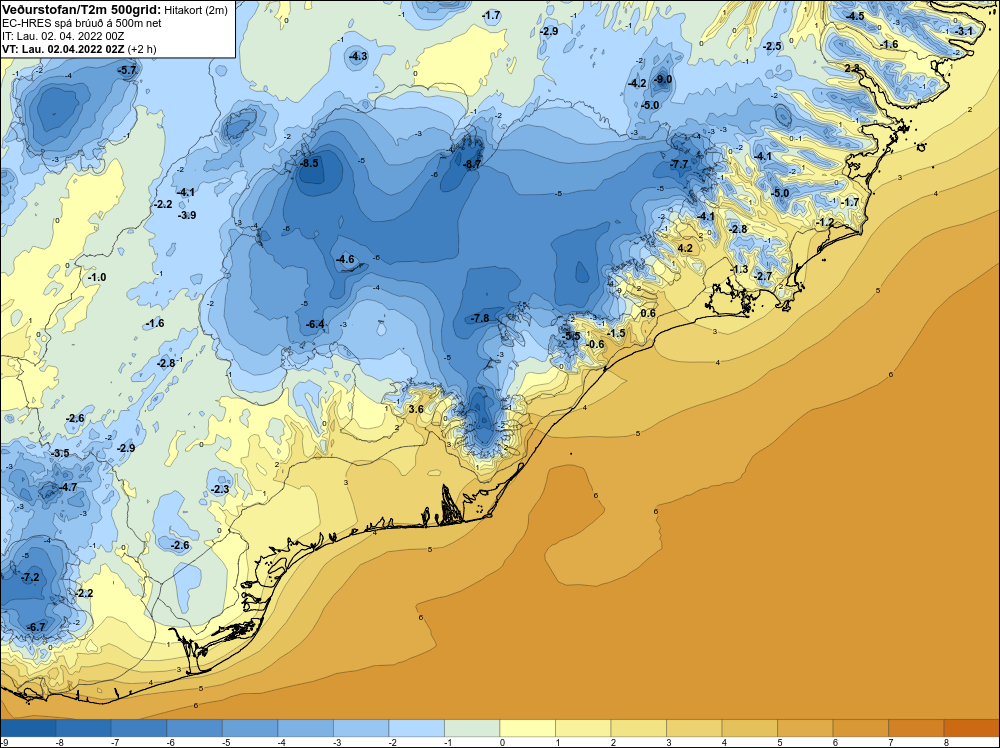
Task: Click the -4.7 temperature label
Action: [x=67, y=487]
